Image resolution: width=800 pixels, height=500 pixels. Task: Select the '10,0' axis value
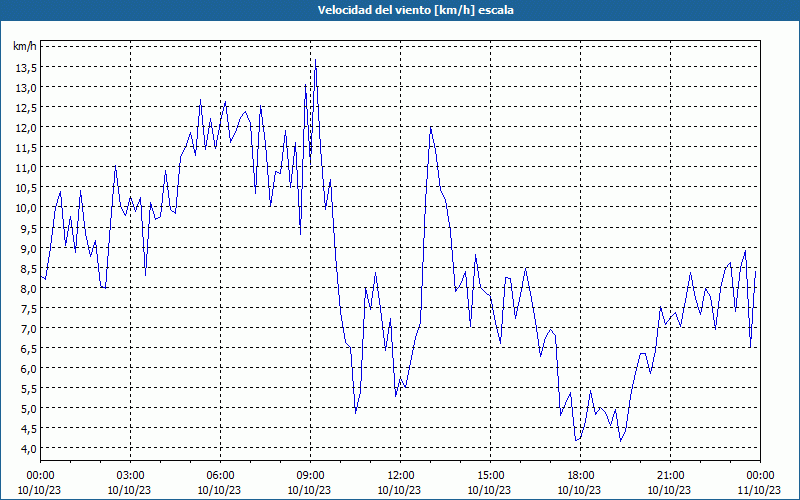[27, 208]
